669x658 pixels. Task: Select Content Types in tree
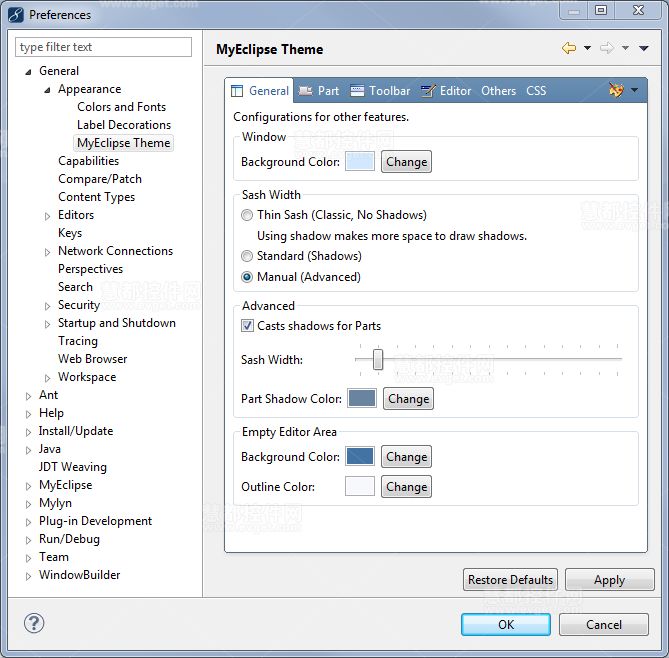pyautogui.click(x=96, y=197)
